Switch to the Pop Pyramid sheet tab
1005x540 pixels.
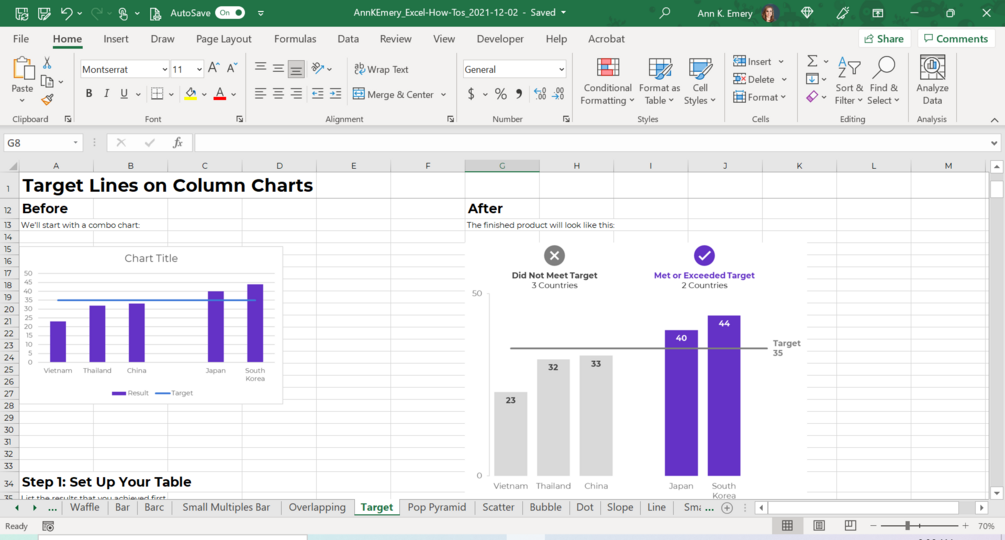pyautogui.click(x=436, y=507)
